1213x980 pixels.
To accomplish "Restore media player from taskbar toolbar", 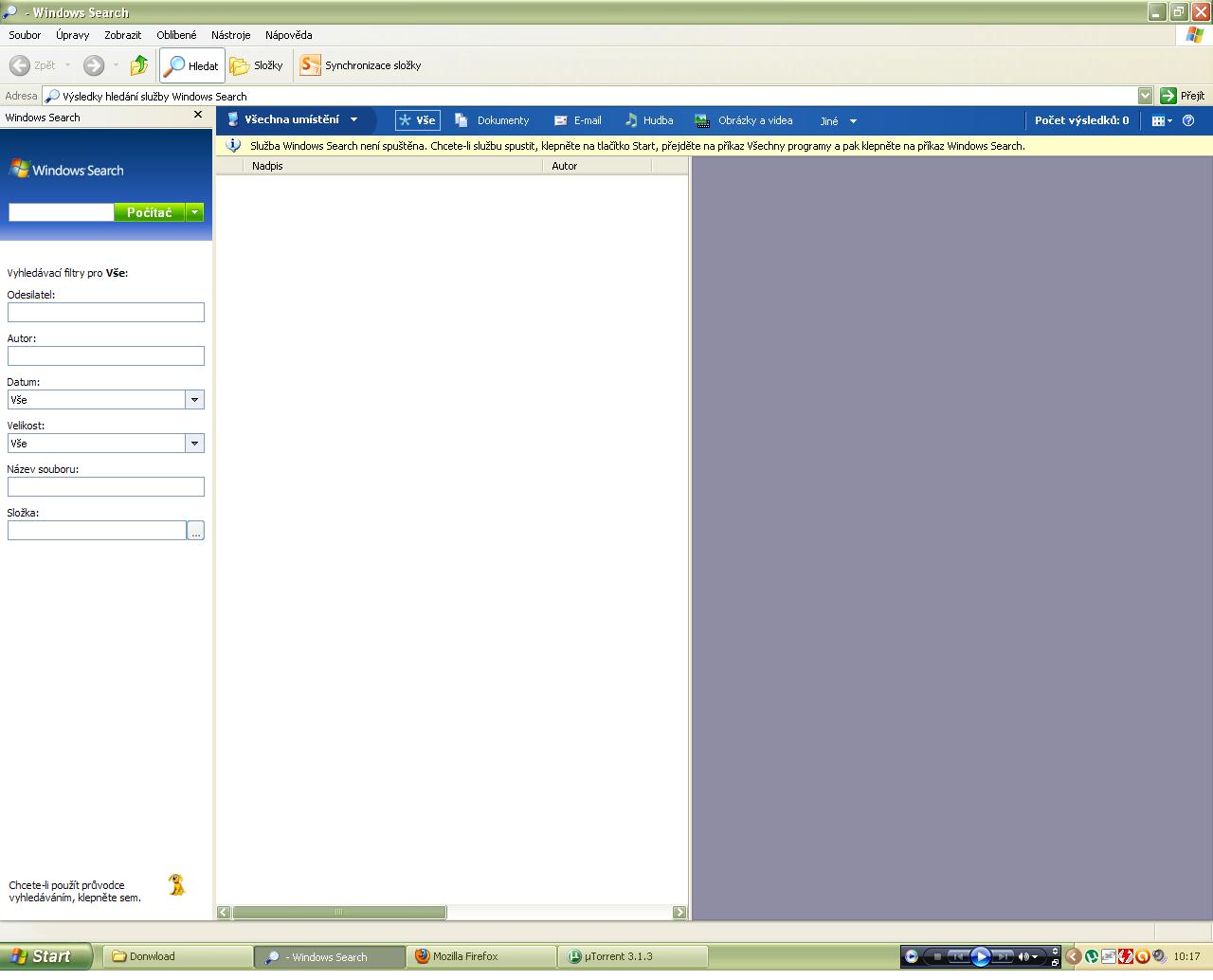I will point(1055,962).
